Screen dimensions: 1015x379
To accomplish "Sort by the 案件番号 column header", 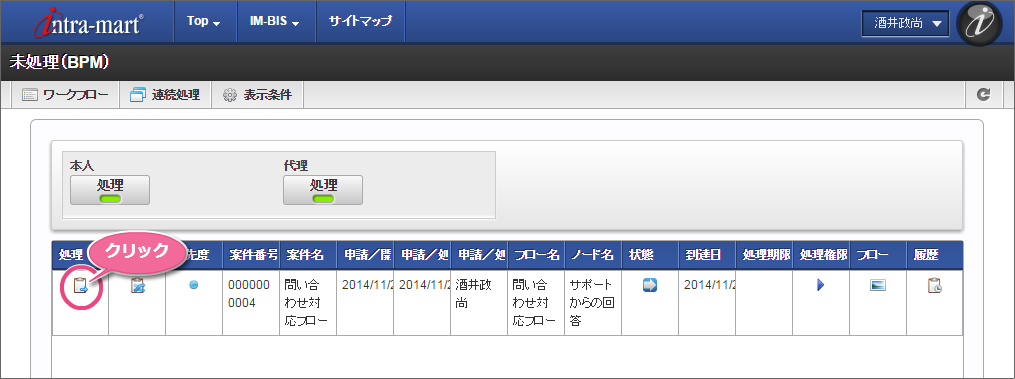I will [251, 255].
